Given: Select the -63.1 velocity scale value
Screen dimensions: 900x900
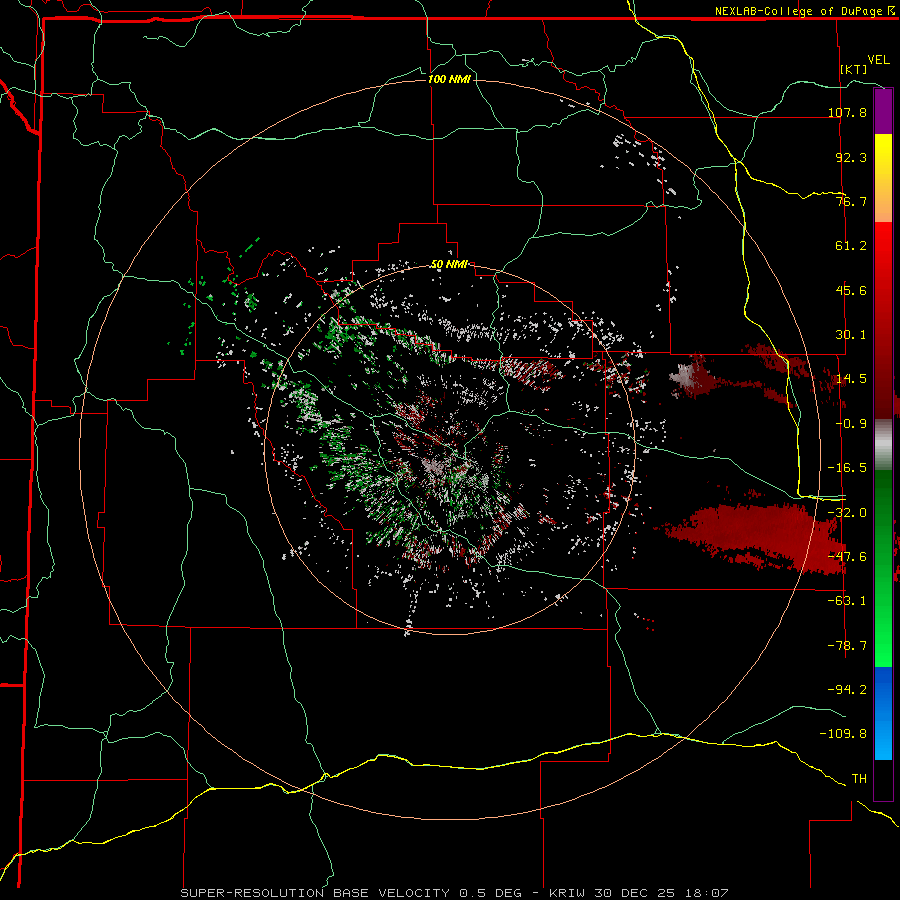Looking at the screenshot, I should (847, 601).
